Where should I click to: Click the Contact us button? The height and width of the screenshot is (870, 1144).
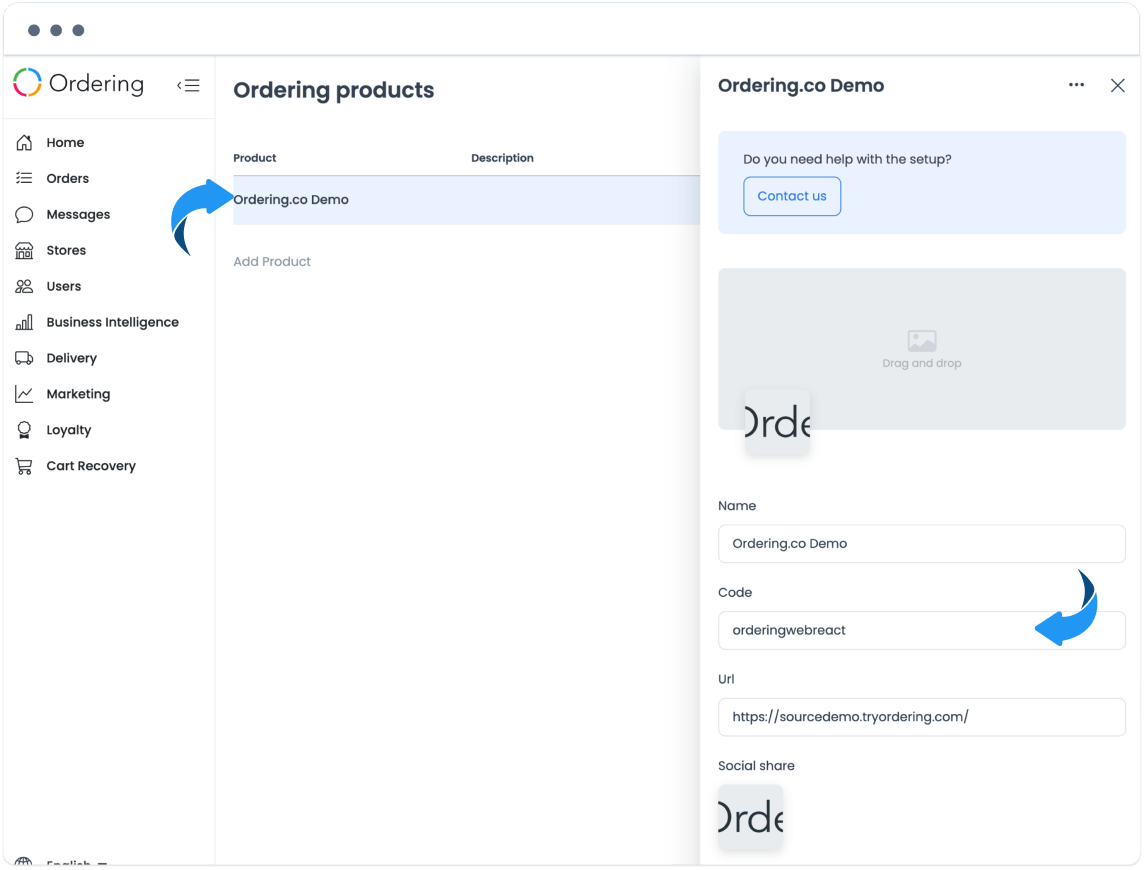tap(792, 196)
